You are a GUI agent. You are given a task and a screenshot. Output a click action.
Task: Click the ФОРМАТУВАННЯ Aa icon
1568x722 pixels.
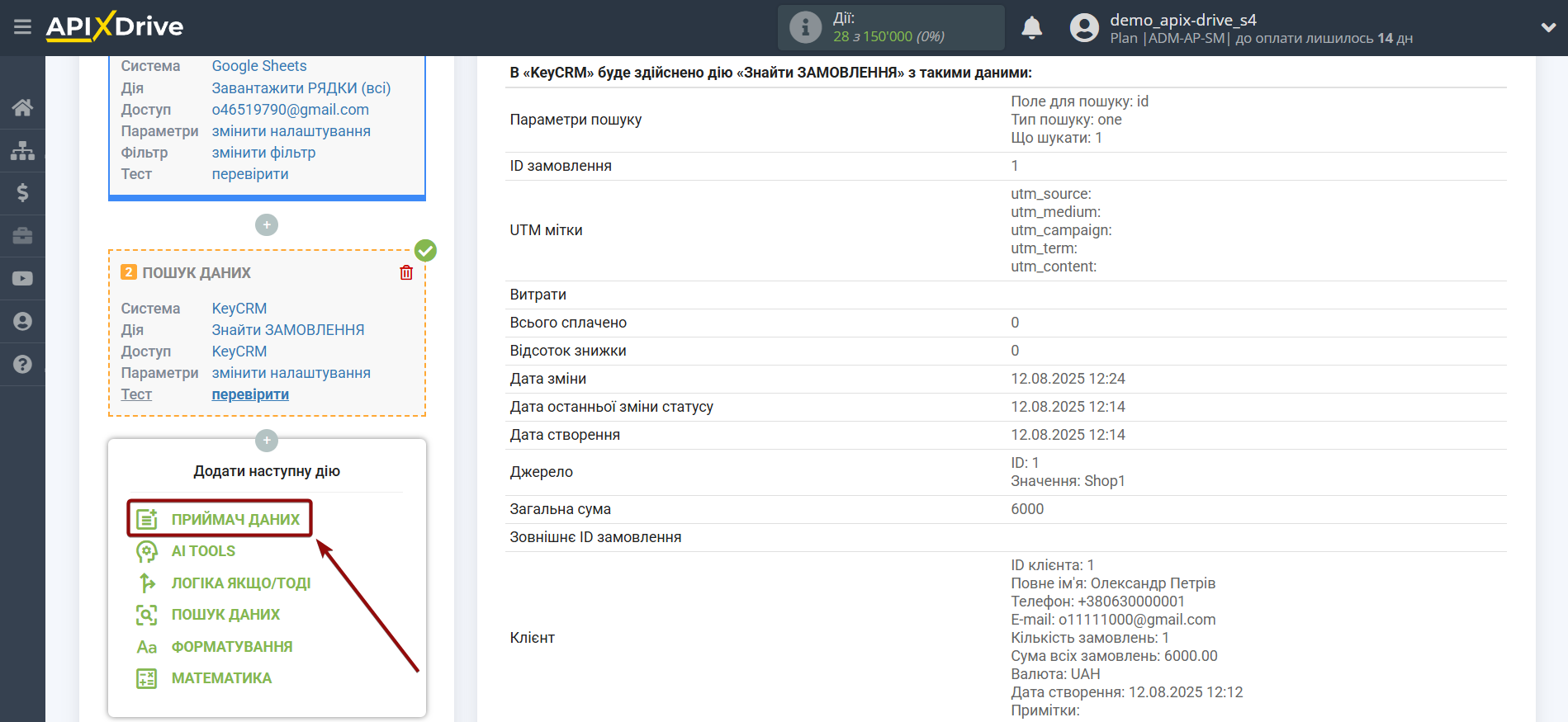(147, 647)
